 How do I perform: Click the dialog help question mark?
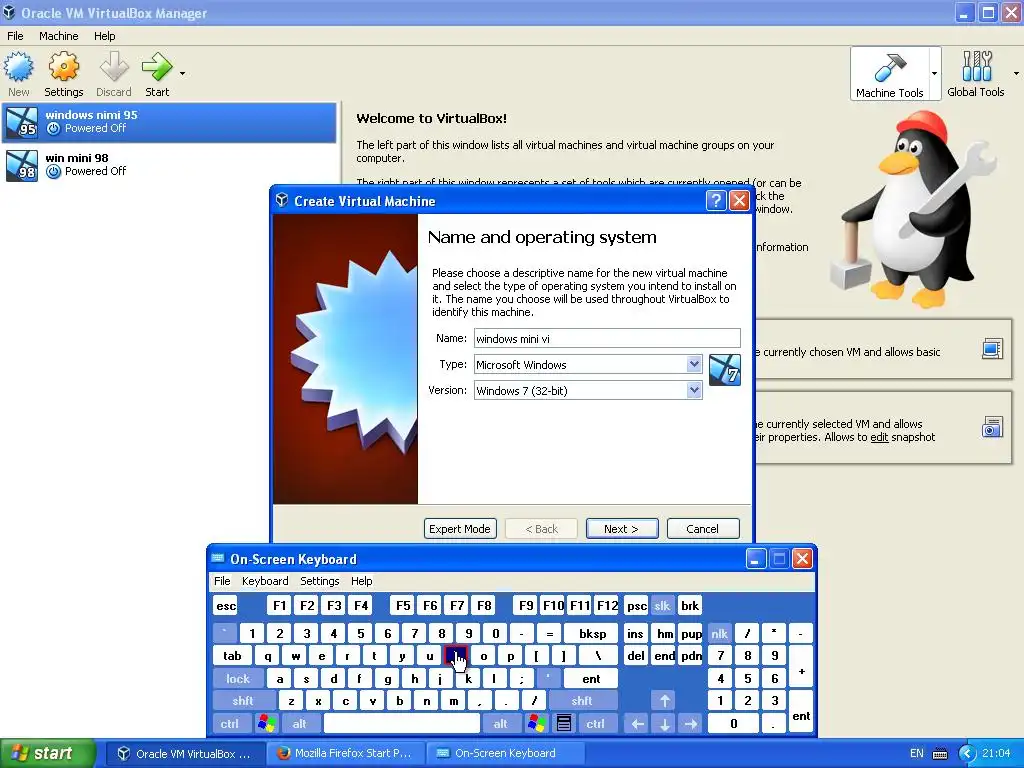(716, 200)
